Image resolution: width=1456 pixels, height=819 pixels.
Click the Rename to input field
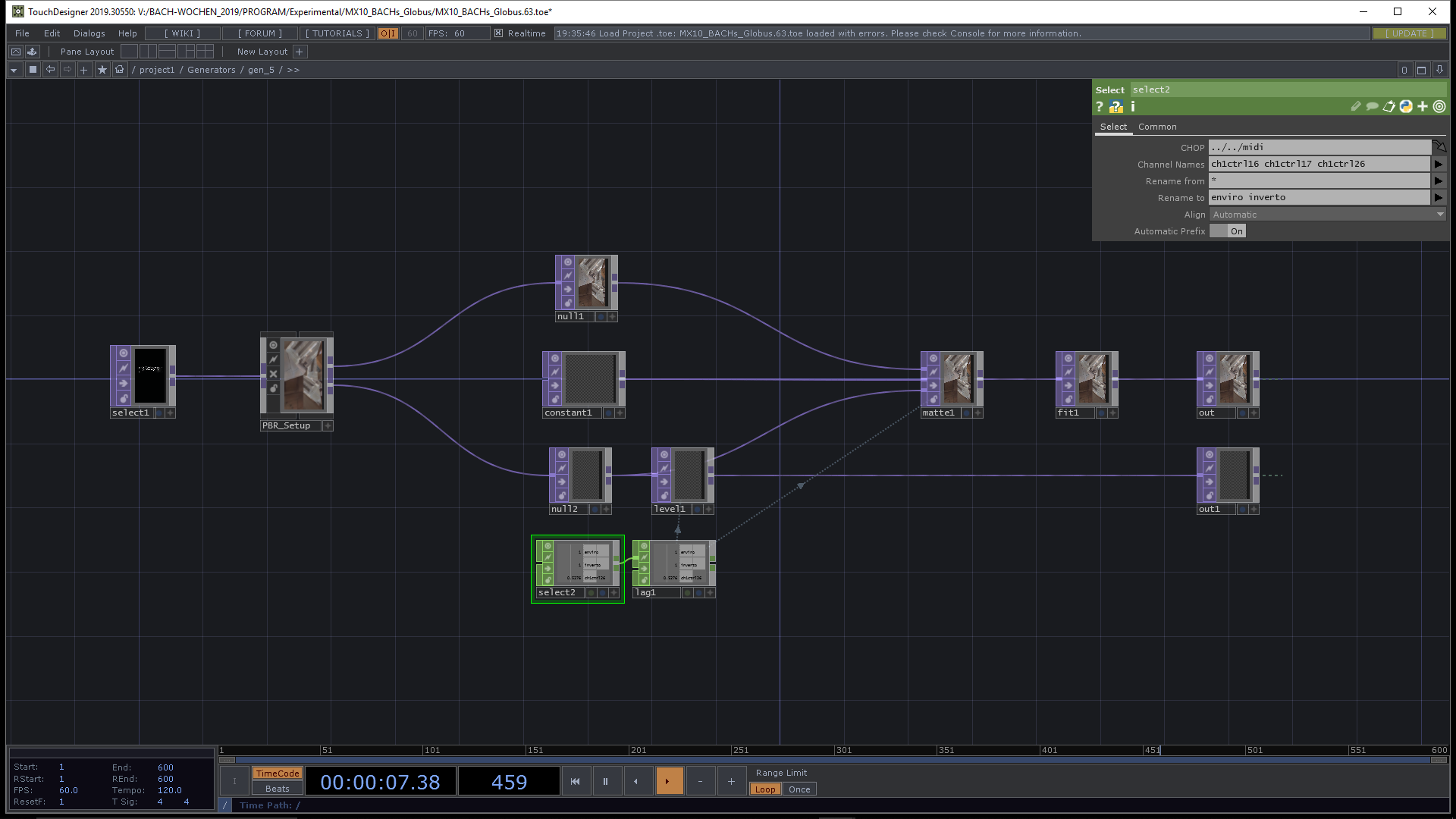click(x=1318, y=197)
